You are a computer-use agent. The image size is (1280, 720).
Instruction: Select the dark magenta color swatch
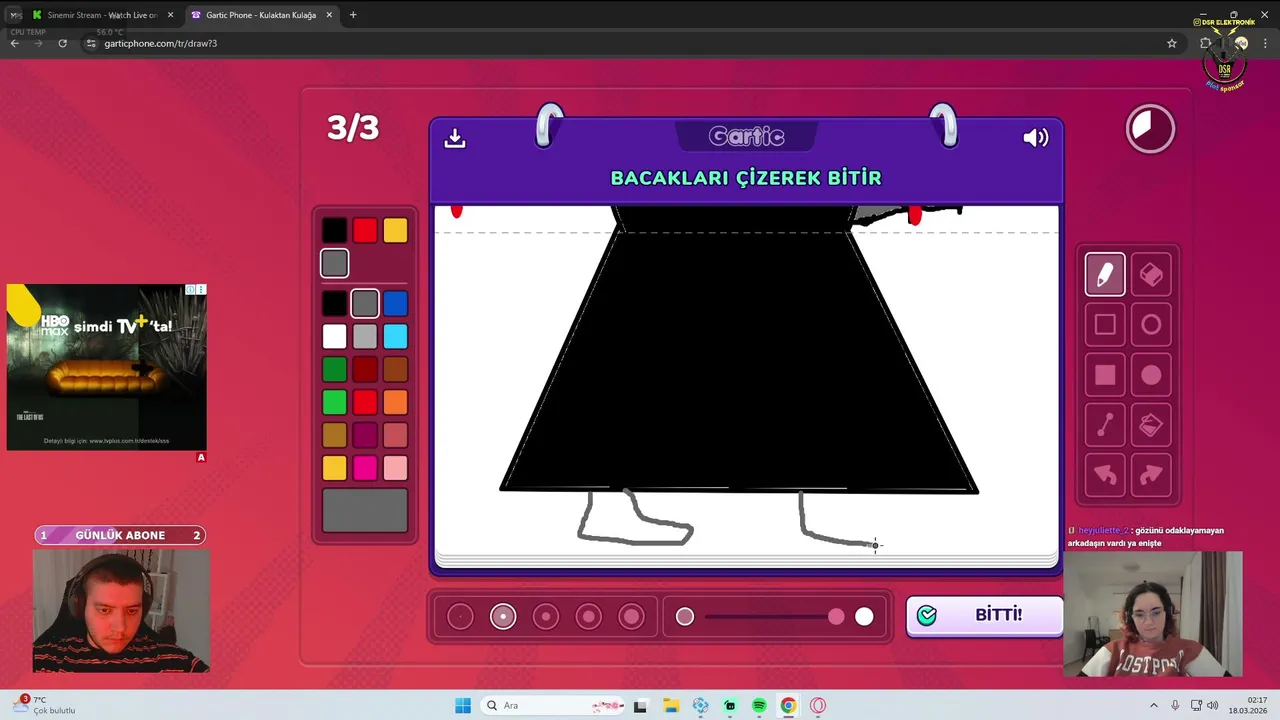365,435
